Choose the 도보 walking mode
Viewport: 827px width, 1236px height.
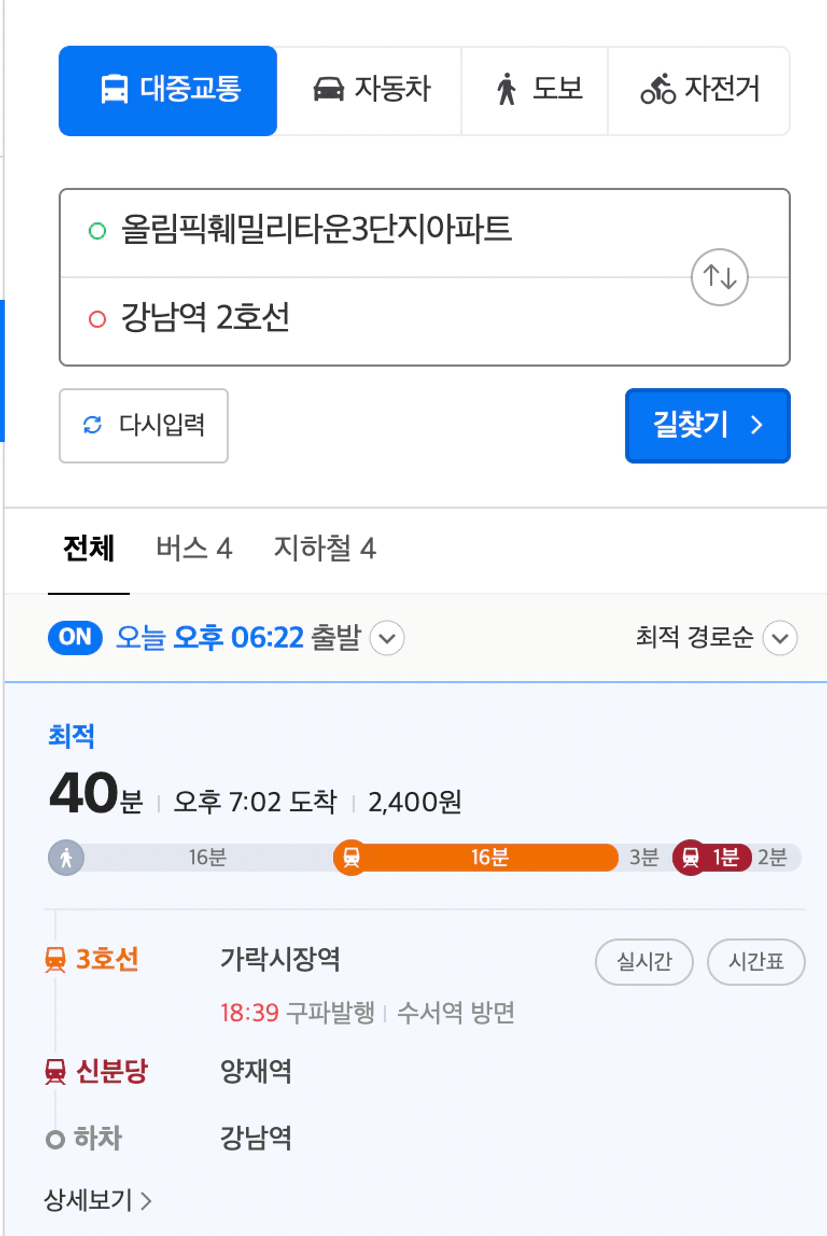pyautogui.click(x=534, y=91)
